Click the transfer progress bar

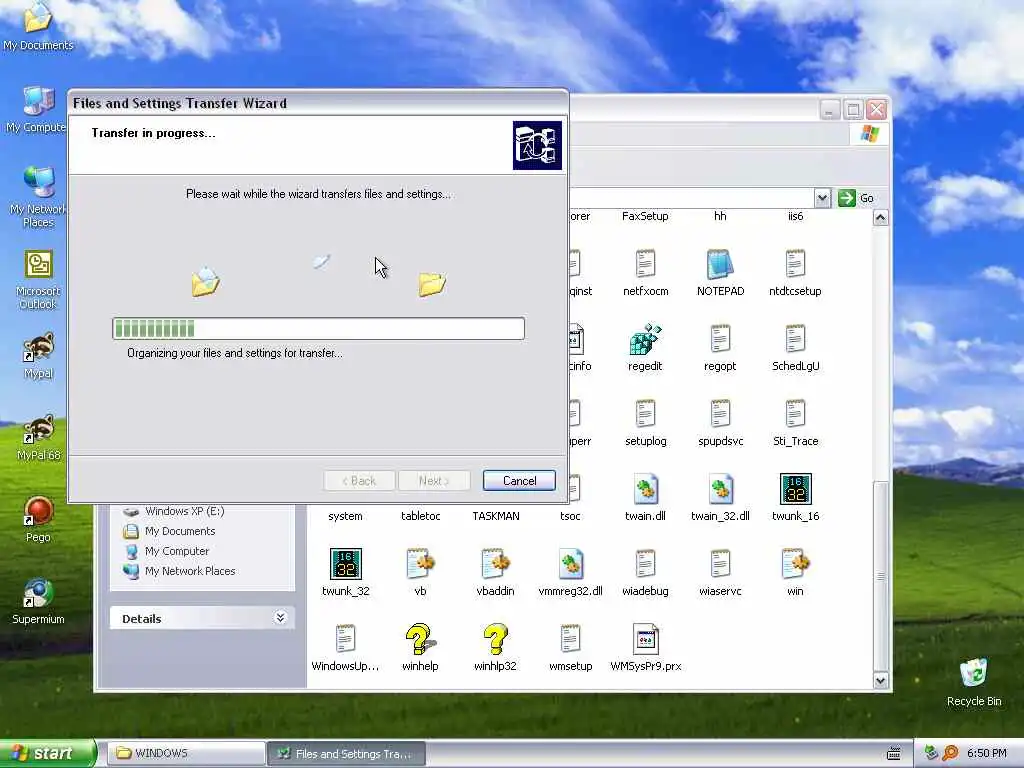[x=318, y=328]
